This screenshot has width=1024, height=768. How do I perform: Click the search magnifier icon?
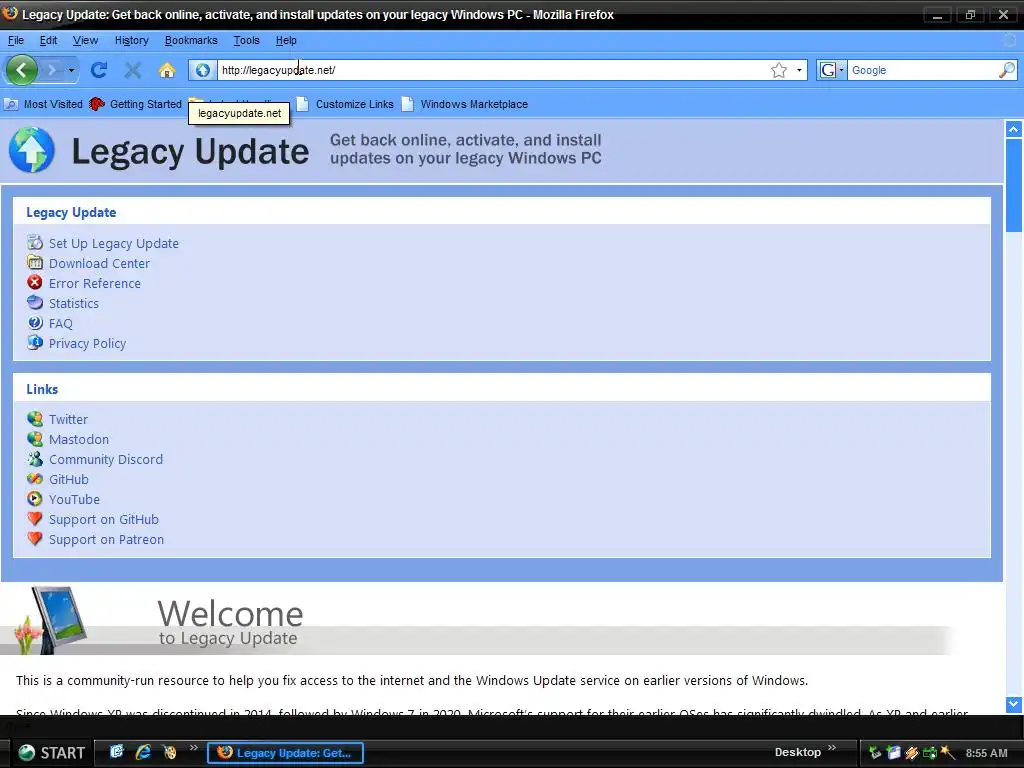(x=1007, y=70)
